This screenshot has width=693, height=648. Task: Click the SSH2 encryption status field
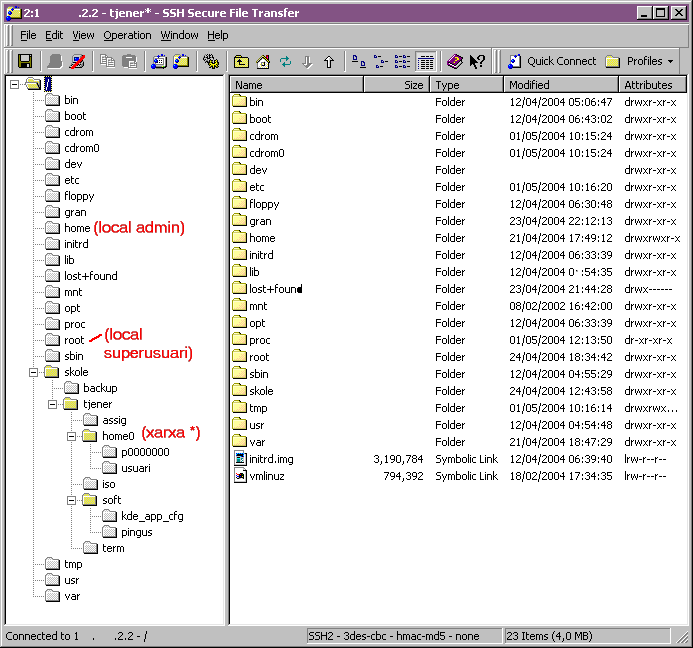(404, 636)
